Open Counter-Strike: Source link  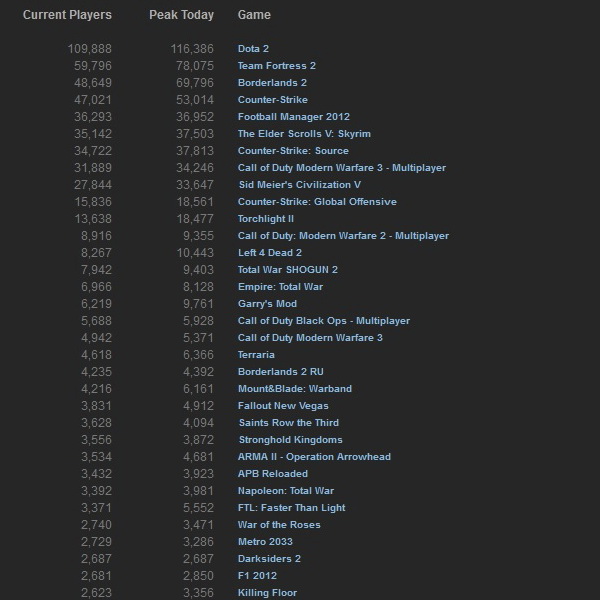point(293,151)
